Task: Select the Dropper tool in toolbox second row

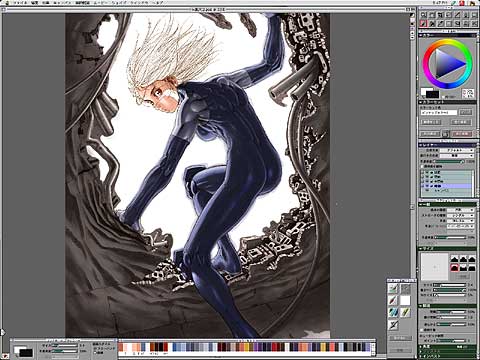Action: tap(441, 23)
